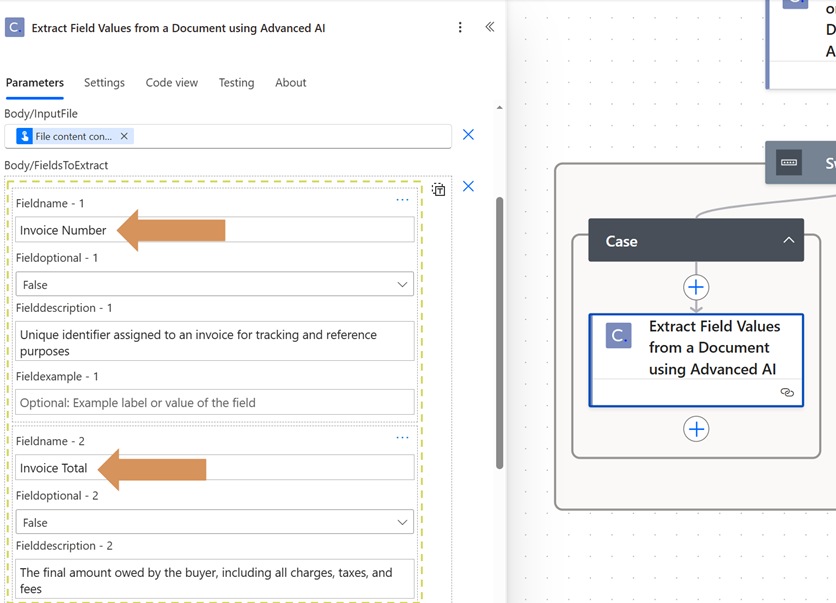Click the switch-to-array-input icon for FieldsToExtract
Image resolution: width=836 pixels, height=603 pixels.
[439, 189]
